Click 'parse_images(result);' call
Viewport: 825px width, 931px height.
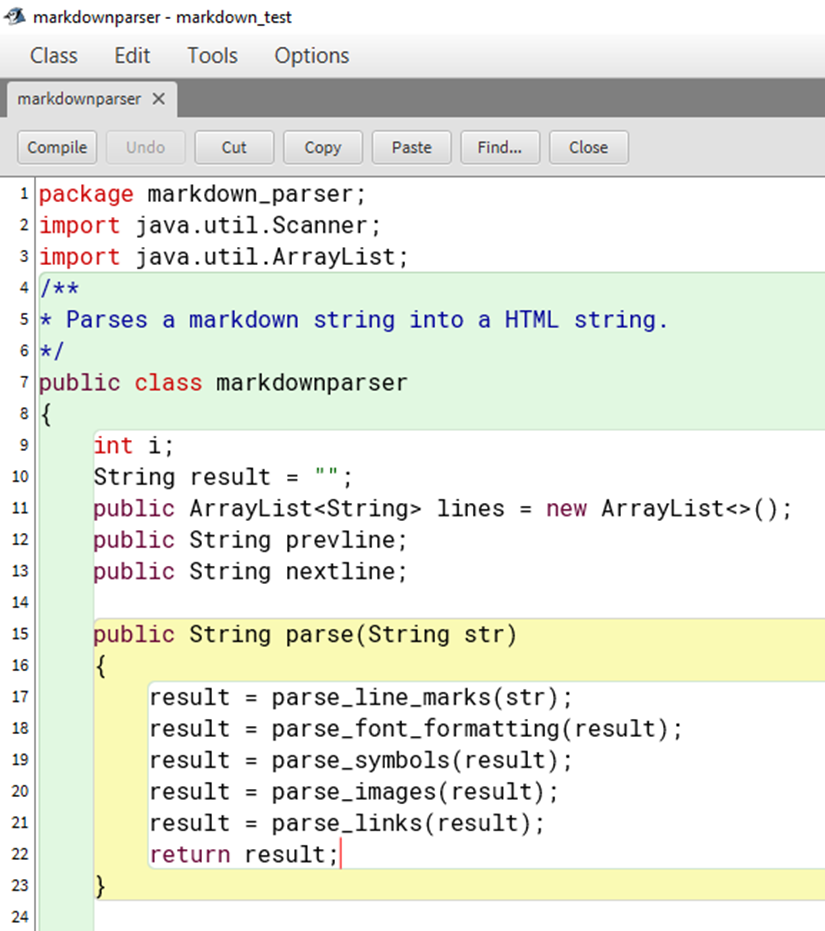[x=415, y=792]
